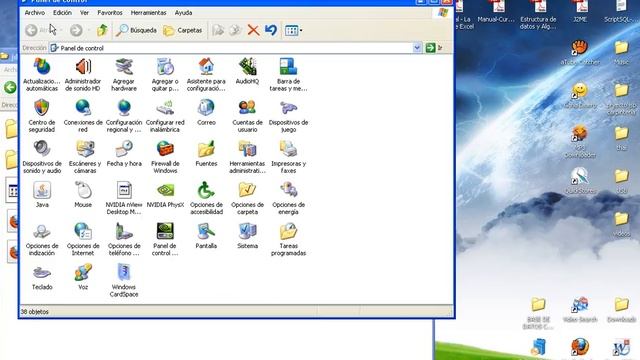Open Escáneres y cámaras

(x=85, y=157)
